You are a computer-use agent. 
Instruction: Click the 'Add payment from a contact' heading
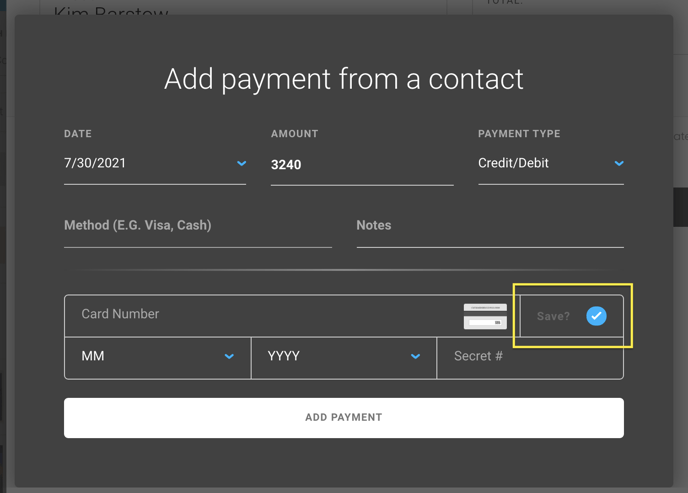click(344, 79)
